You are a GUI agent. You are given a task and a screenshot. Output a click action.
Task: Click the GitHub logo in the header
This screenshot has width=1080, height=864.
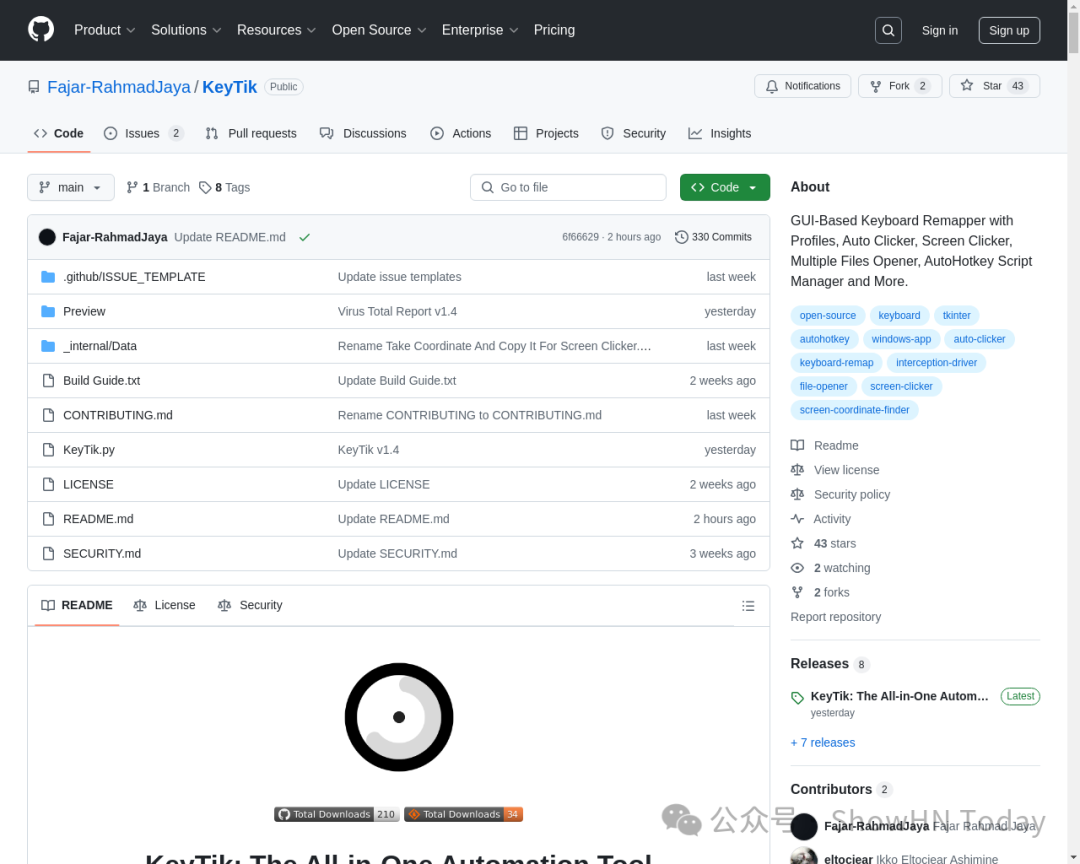40,30
